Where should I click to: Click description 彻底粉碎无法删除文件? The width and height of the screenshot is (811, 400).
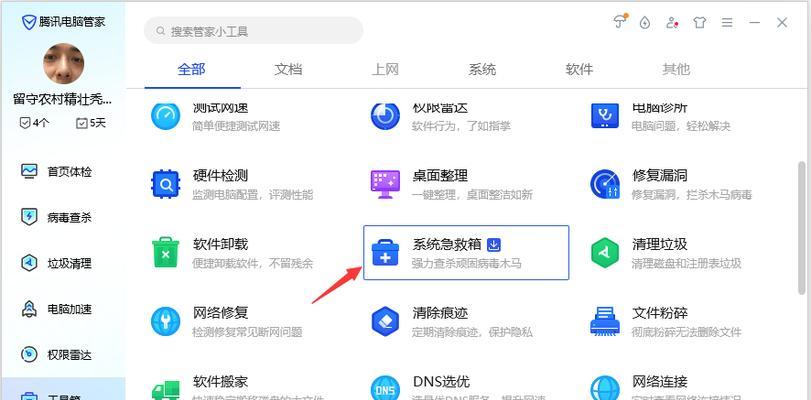686,332
